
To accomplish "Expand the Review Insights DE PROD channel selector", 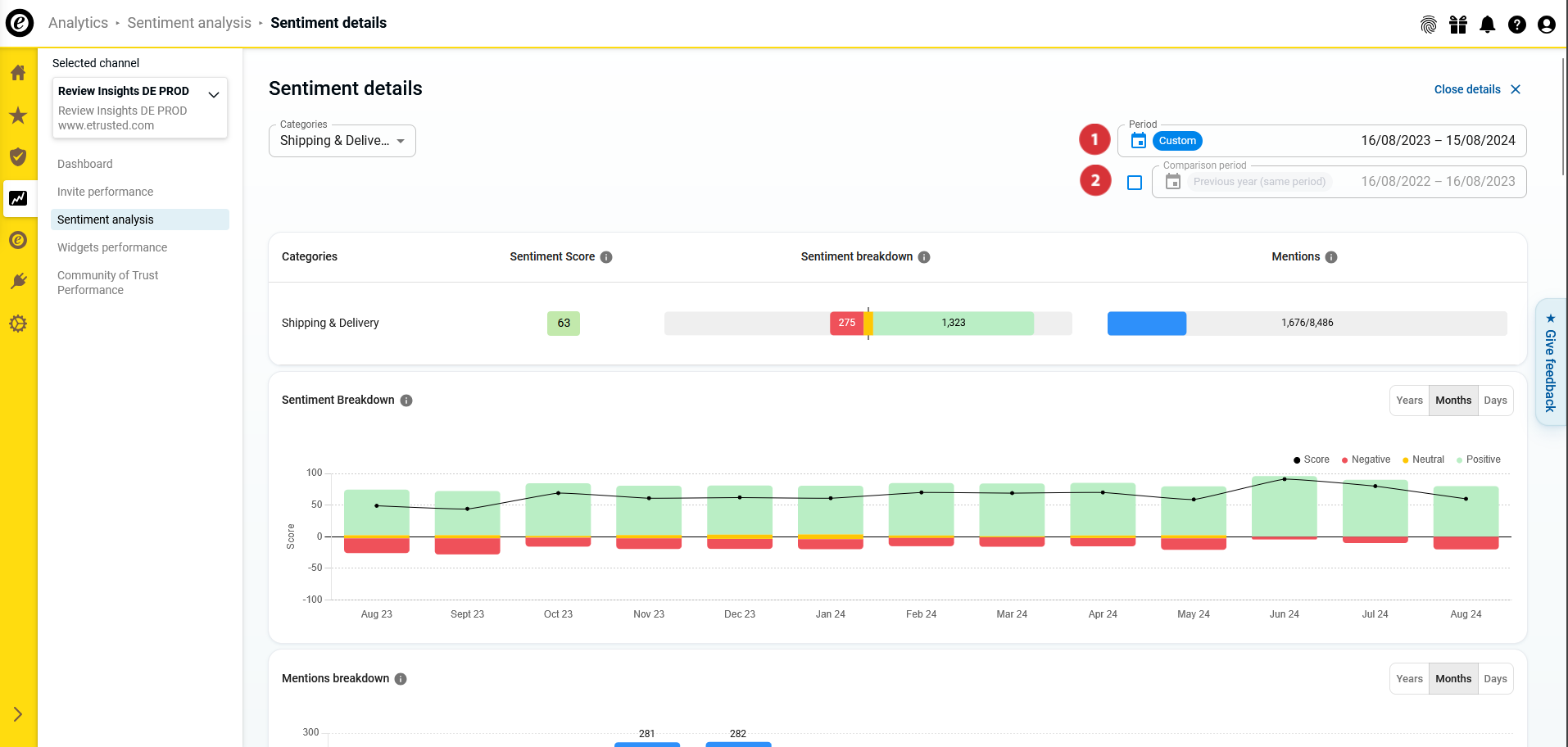I will pos(140,107).
